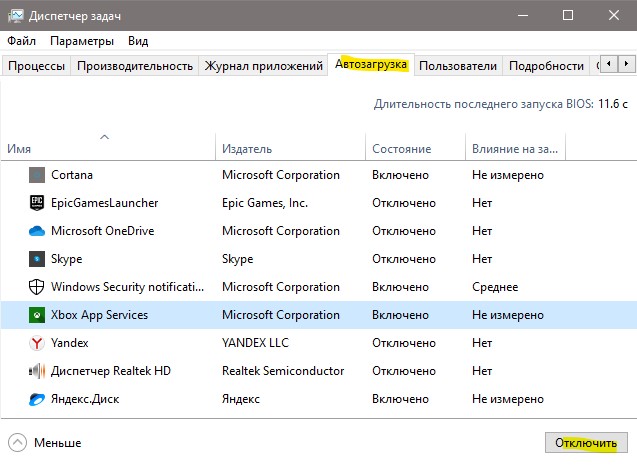Click Нет impact for EpicGamesLauncher
Screen dimensions: 637x466
tap(482, 203)
